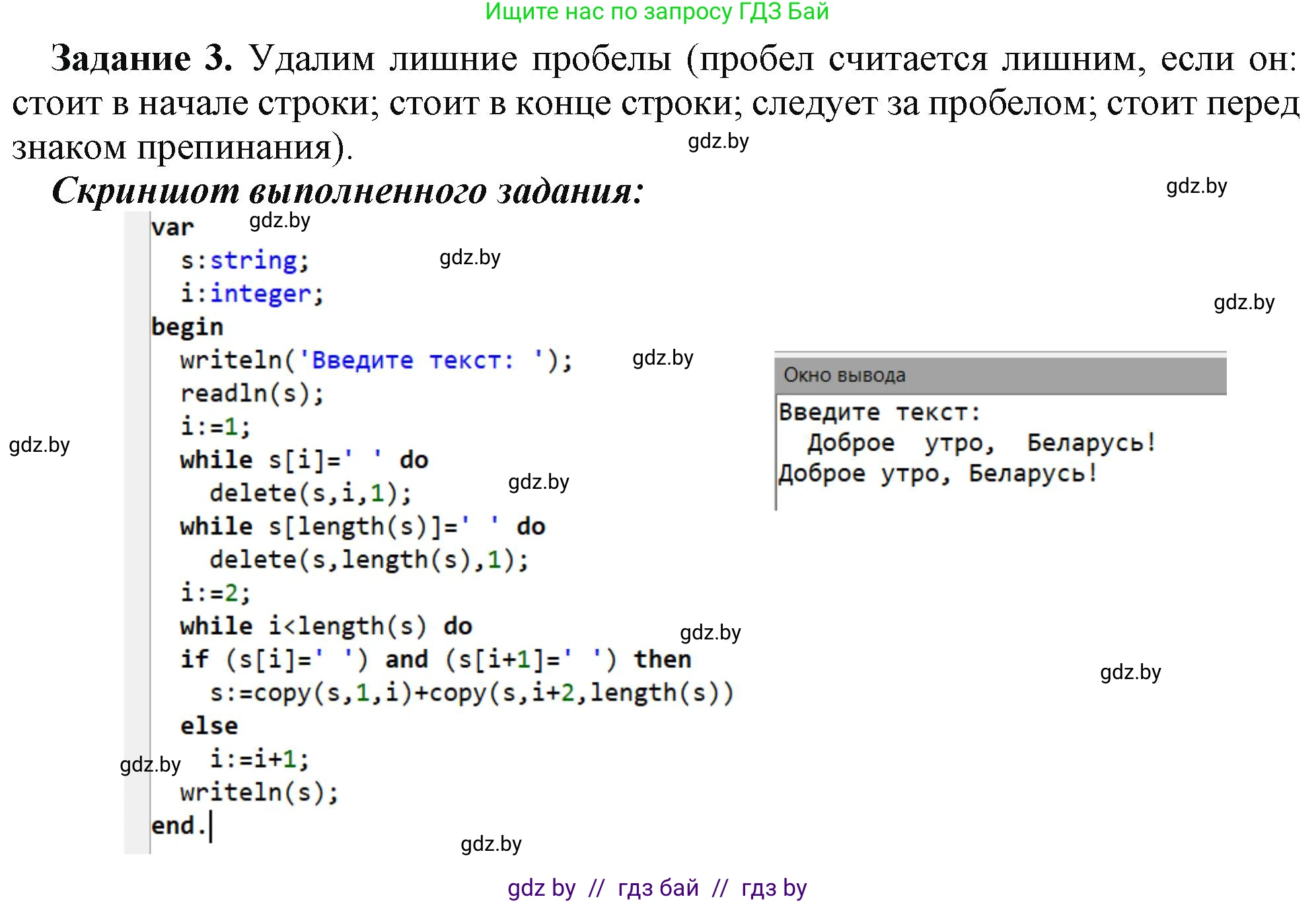
Task: Click the 'while s[length(s)]' loop line
Action: pos(362,526)
